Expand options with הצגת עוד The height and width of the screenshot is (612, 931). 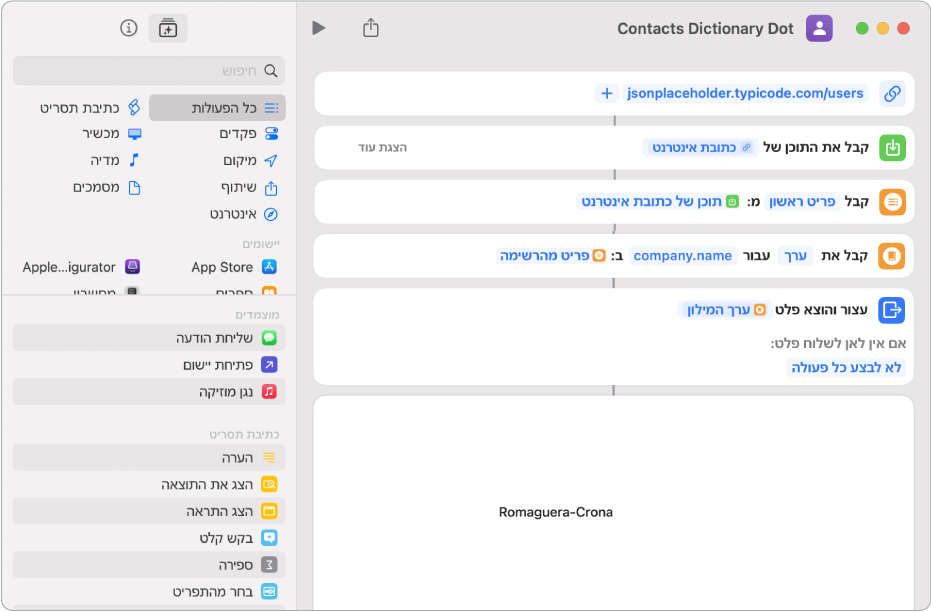coord(382,147)
